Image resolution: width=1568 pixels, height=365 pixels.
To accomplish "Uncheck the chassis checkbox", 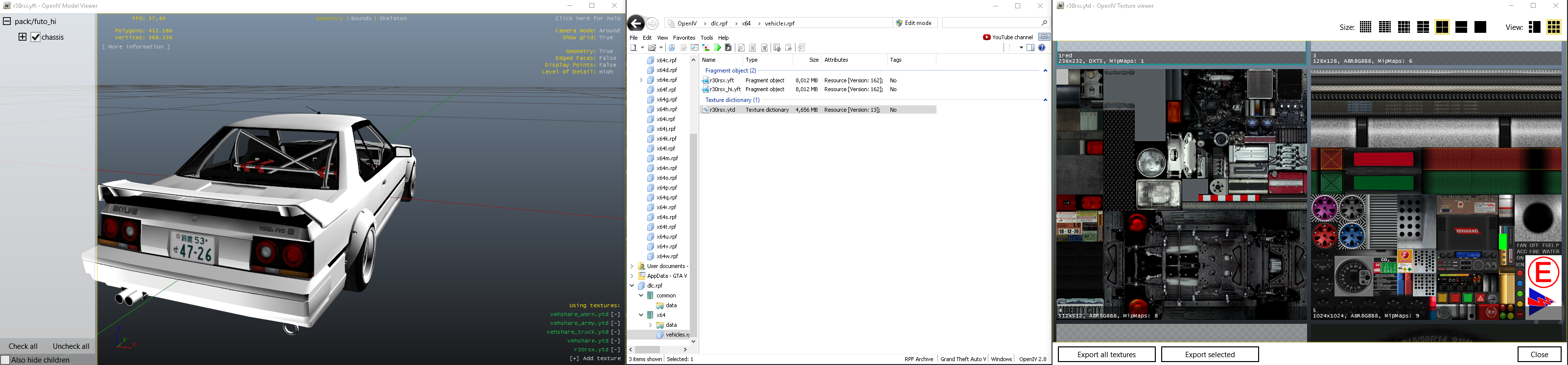I will pyautogui.click(x=36, y=37).
